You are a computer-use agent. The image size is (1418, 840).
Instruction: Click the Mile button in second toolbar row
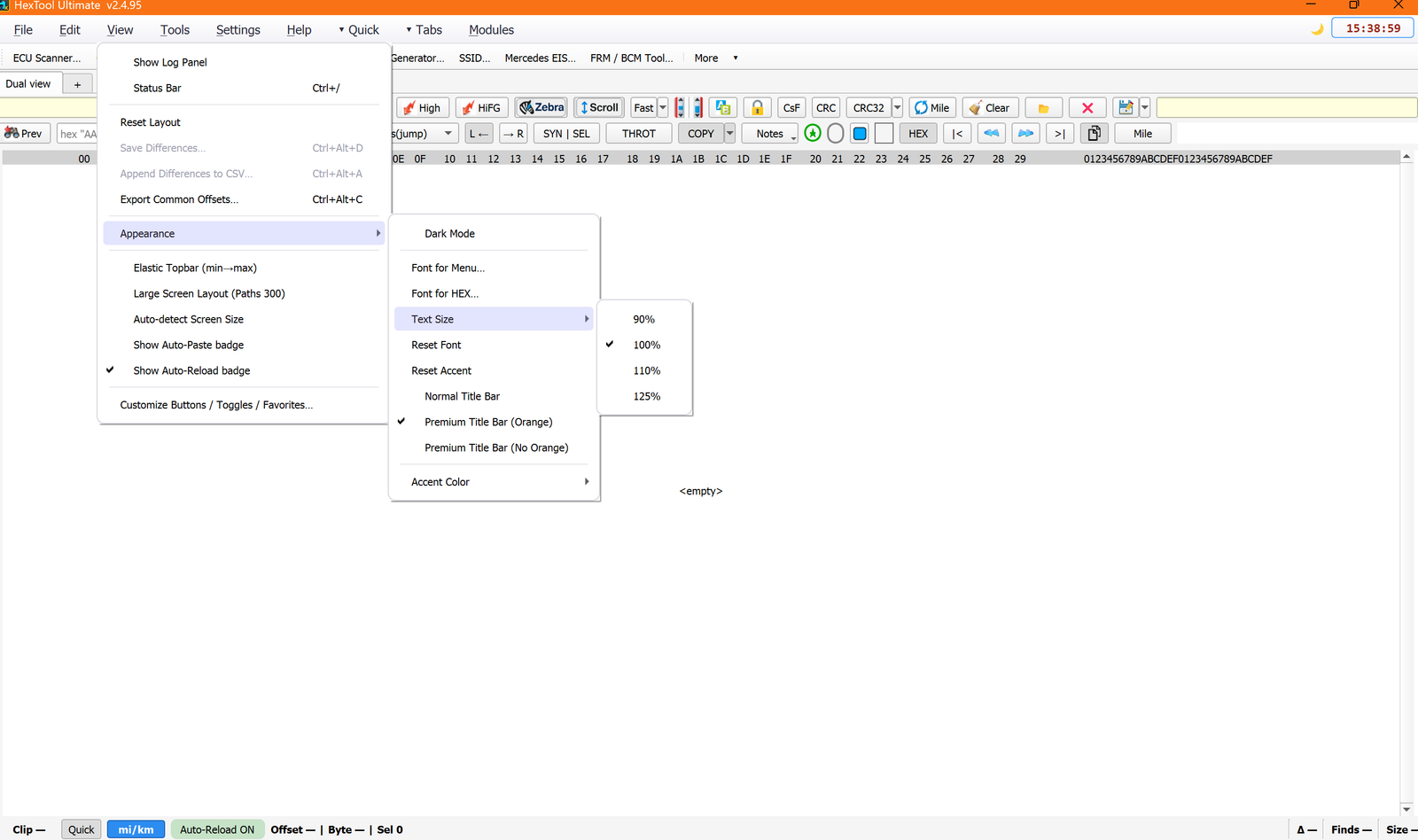click(x=1142, y=134)
